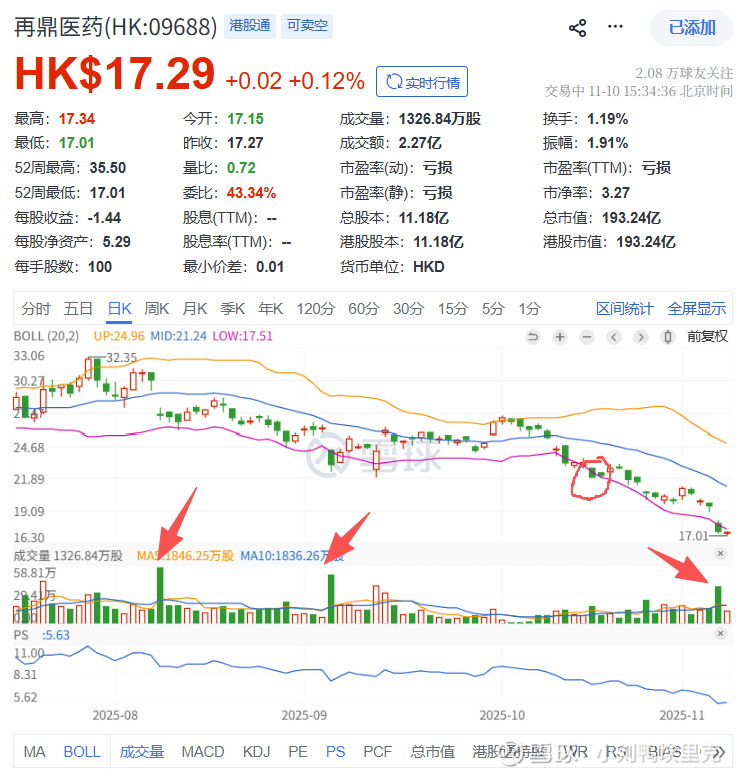Screen dimensions: 743x776
Task: Select the MA indicator tab
Action: pyautogui.click(x=34, y=752)
